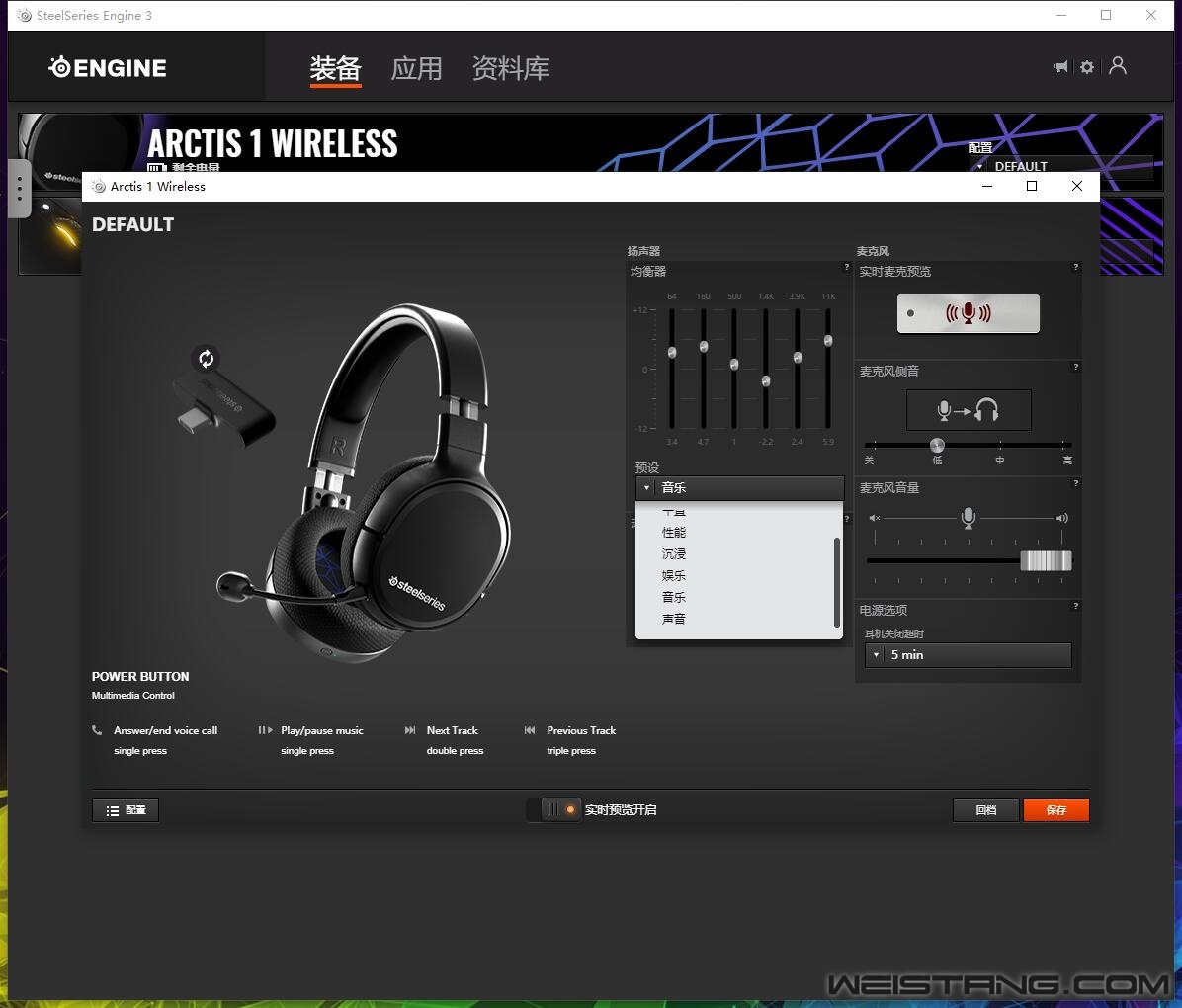
Task: Toggle the live preview switch at bottom
Action: pos(554,809)
